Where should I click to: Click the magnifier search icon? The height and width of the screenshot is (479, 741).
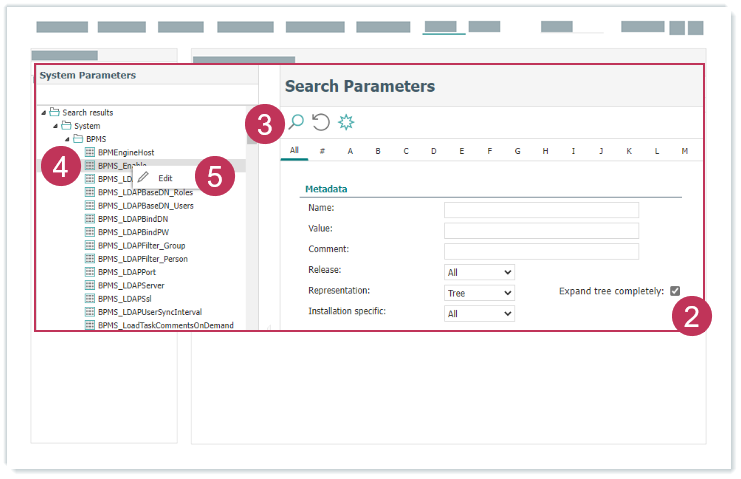(296, 122)
